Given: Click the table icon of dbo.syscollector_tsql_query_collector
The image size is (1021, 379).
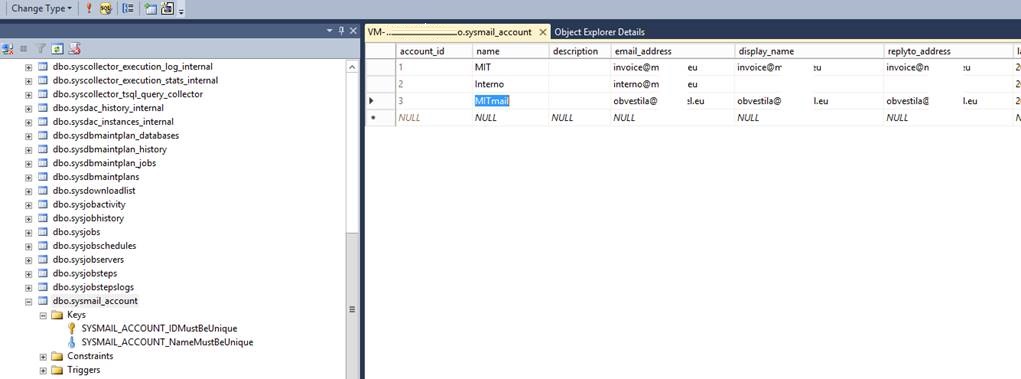Looking at the screenshot, I should (x=43, y=94).
